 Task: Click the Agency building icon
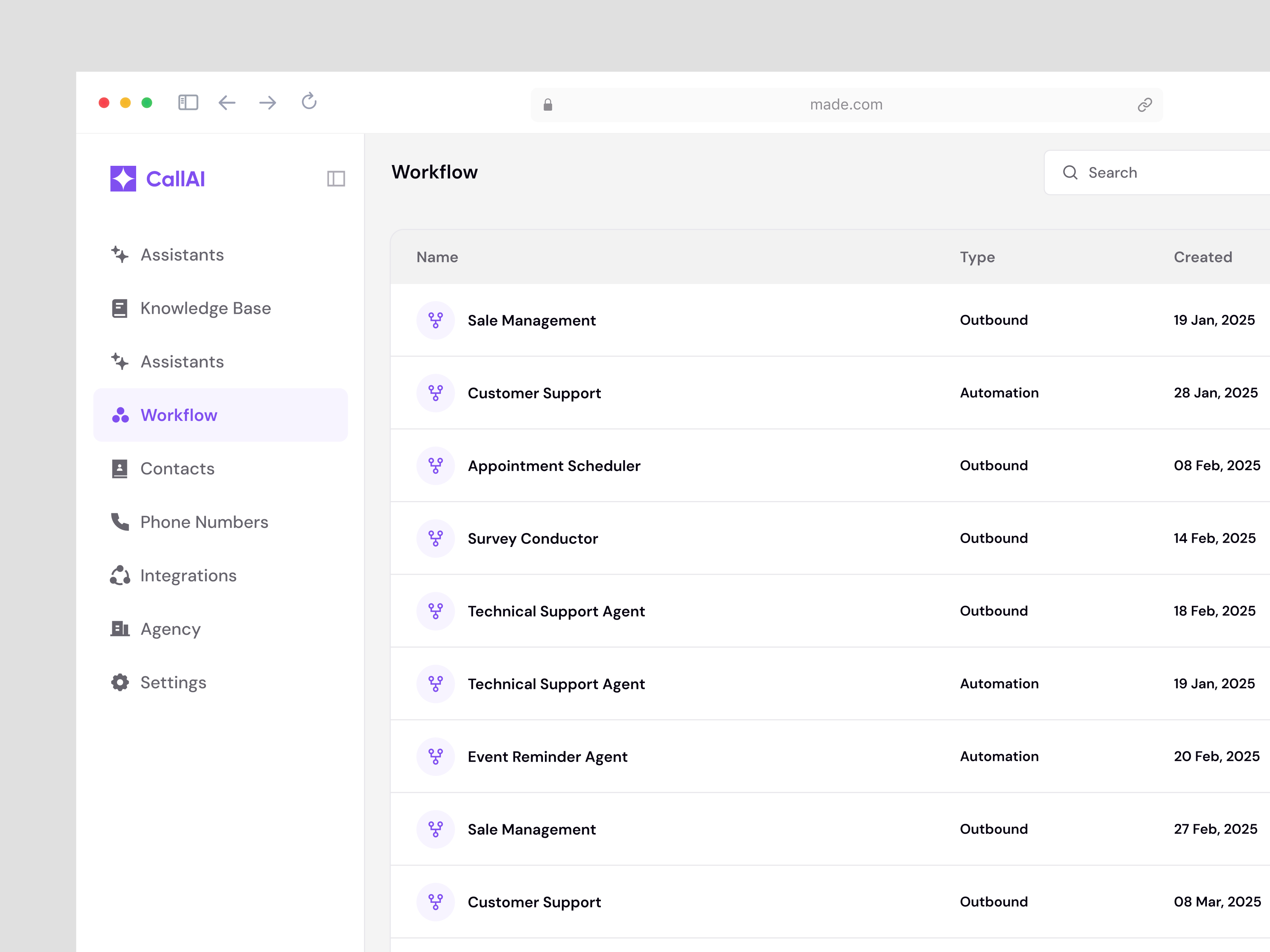tap(120, 629)
